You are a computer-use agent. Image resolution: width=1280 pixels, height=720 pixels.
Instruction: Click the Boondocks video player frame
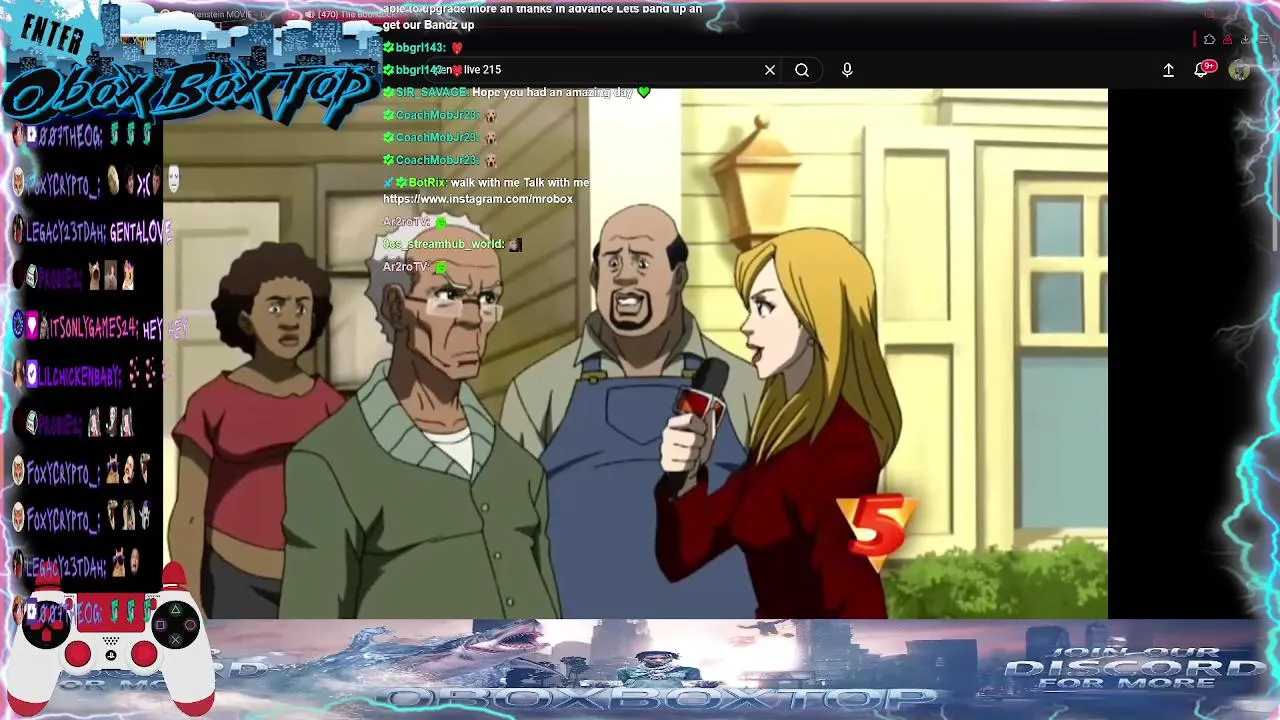pyautogui.click(x=635, y=353)
